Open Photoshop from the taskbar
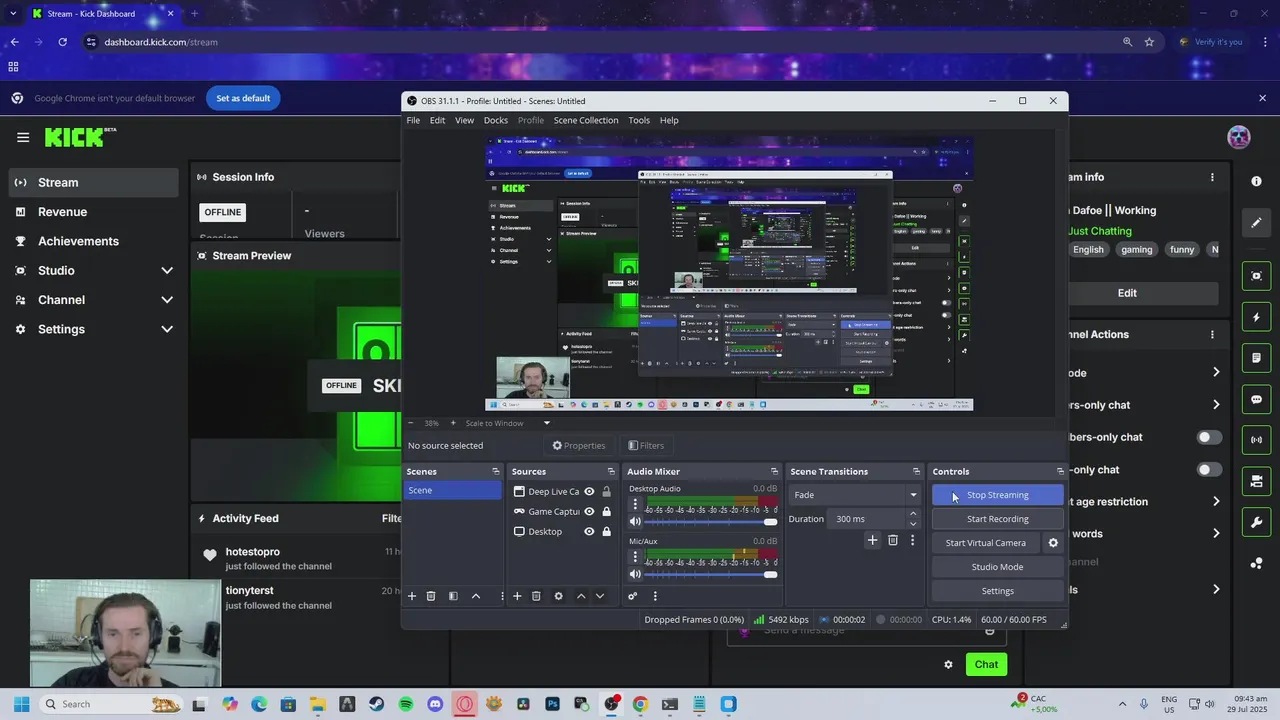 point(552,704)
